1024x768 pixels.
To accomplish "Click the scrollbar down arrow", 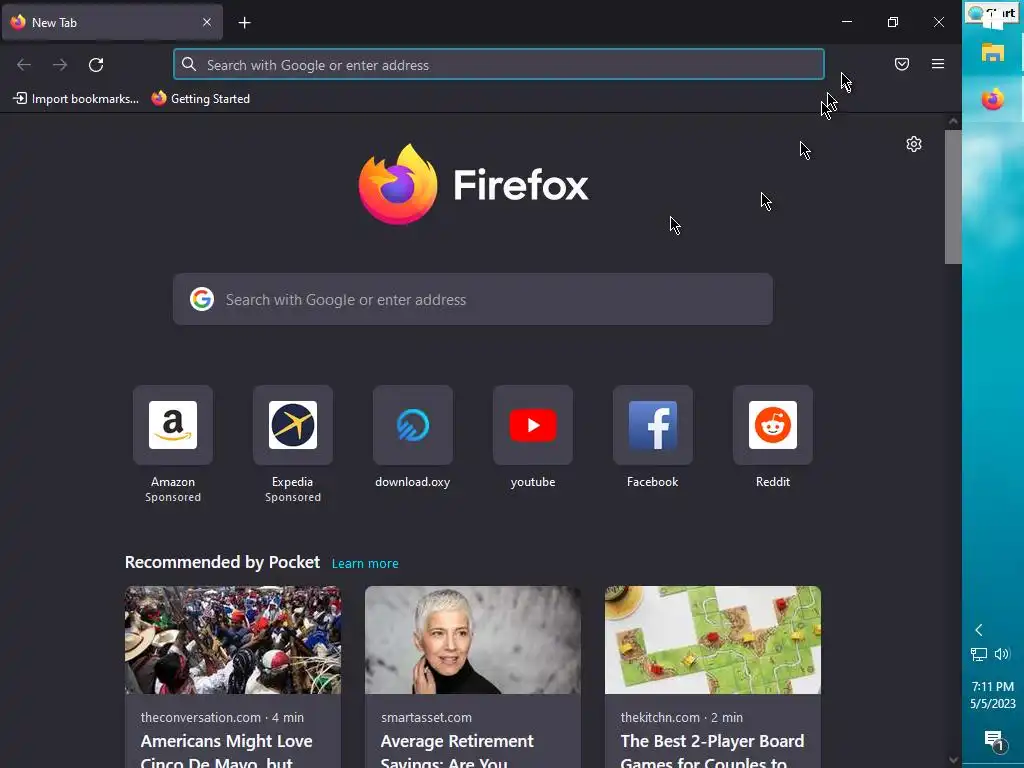I will 953,760.
